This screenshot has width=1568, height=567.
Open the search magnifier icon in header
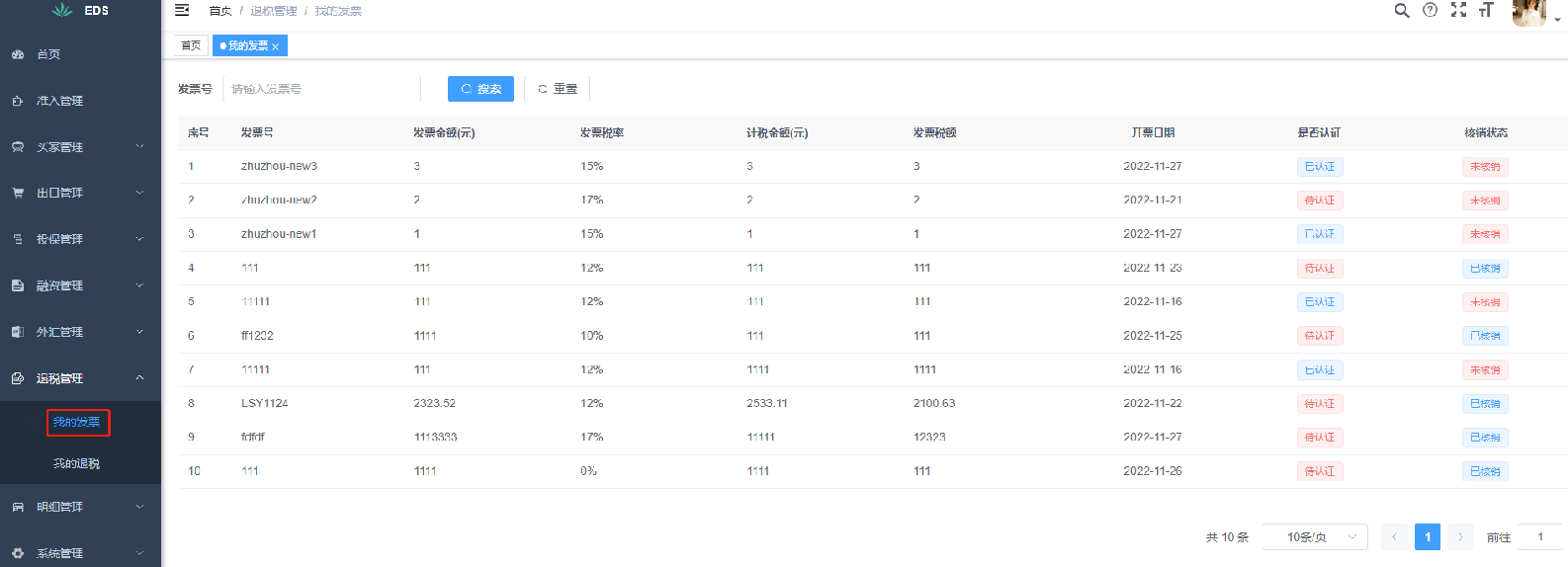pos(1402,10)
